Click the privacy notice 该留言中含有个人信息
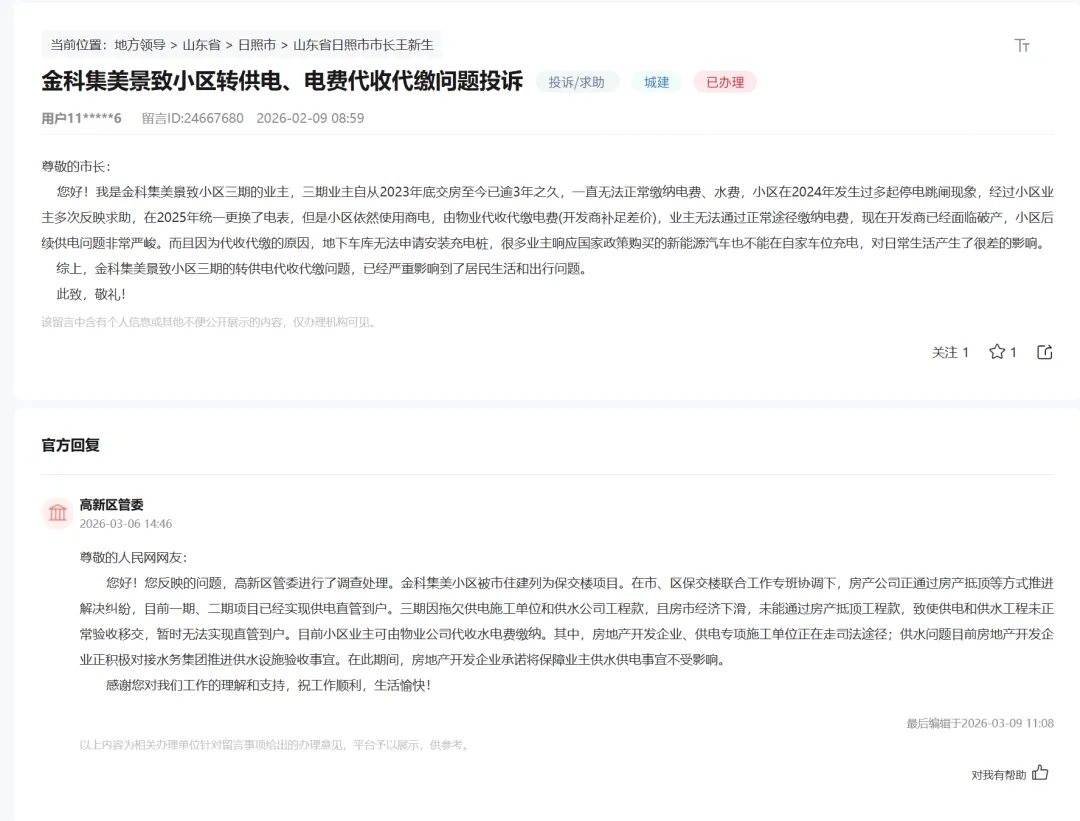Image resolution: width=1080 pixels, height=821 pixels. pos(208,322)
